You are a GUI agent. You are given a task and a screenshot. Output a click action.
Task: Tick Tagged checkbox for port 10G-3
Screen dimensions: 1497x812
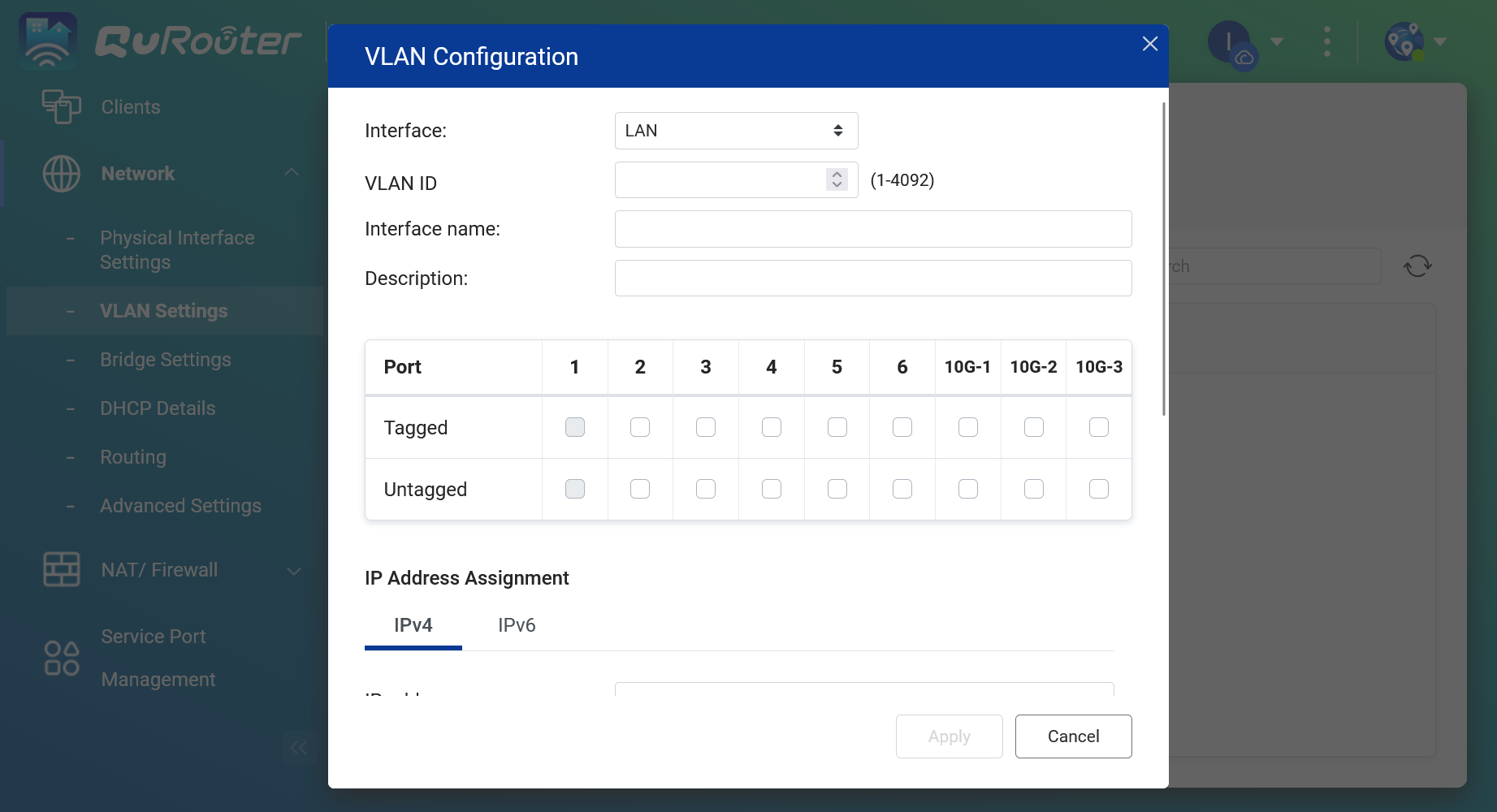coord(1098,427)
